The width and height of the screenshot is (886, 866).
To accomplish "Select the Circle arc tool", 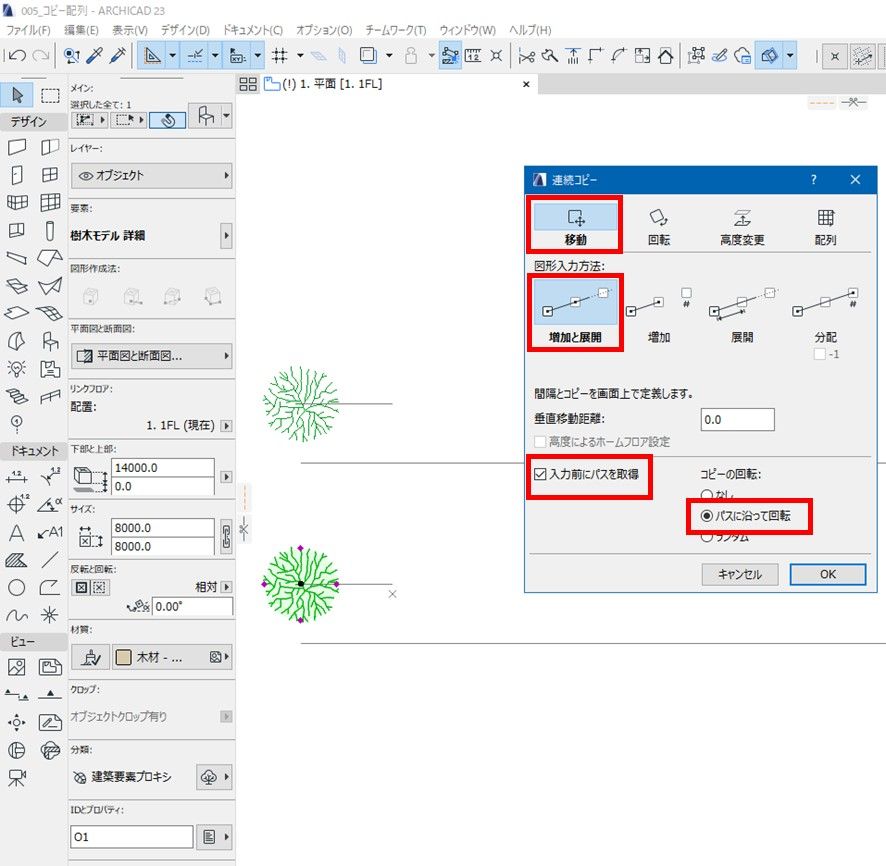I will pos(17,588).
